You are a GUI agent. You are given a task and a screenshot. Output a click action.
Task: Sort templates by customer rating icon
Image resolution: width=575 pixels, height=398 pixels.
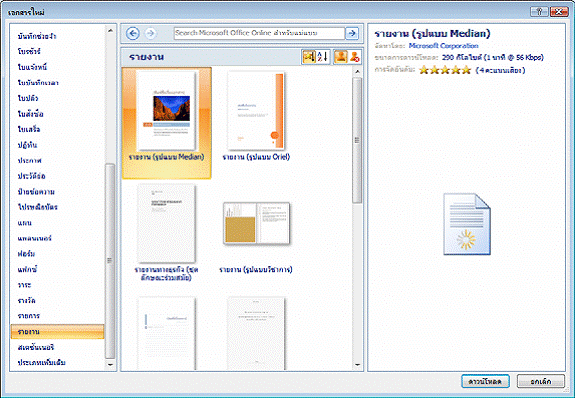tap(309, 57)
